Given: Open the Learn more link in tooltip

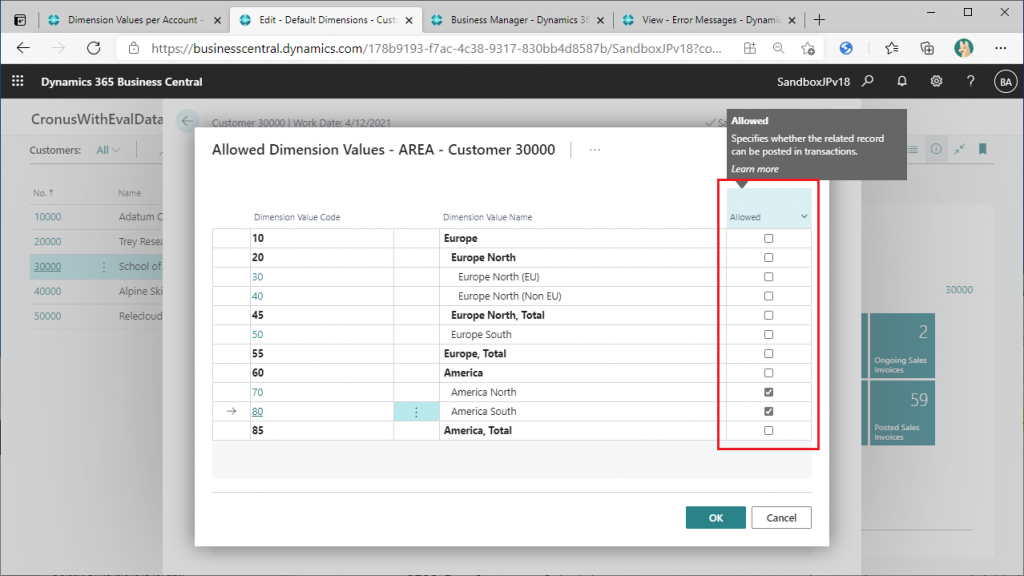Looking at the screenshot, I should pos(754,168).
